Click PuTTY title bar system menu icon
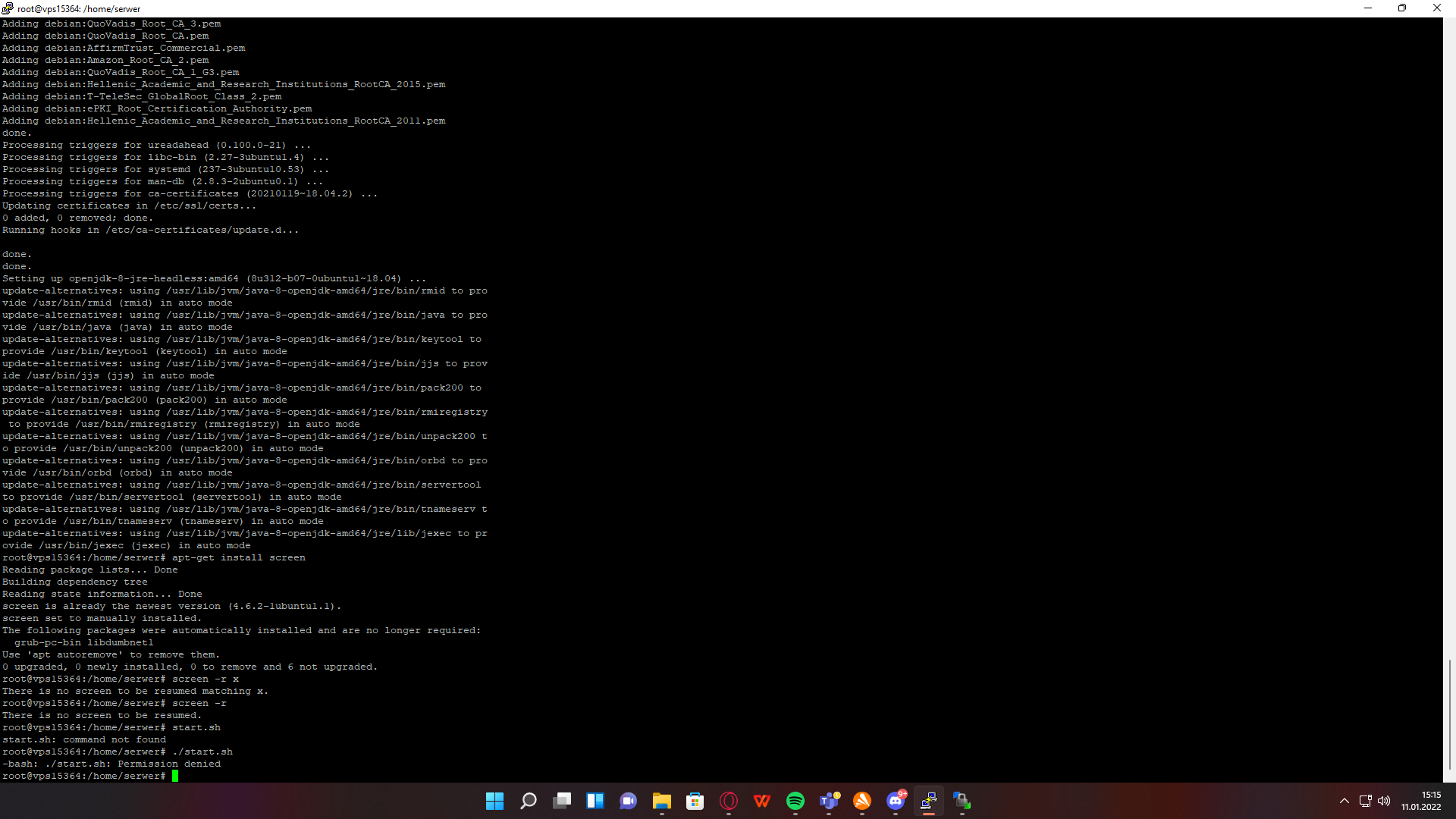1456x819 pixels. pyautogui.click(x=8, y=8)
